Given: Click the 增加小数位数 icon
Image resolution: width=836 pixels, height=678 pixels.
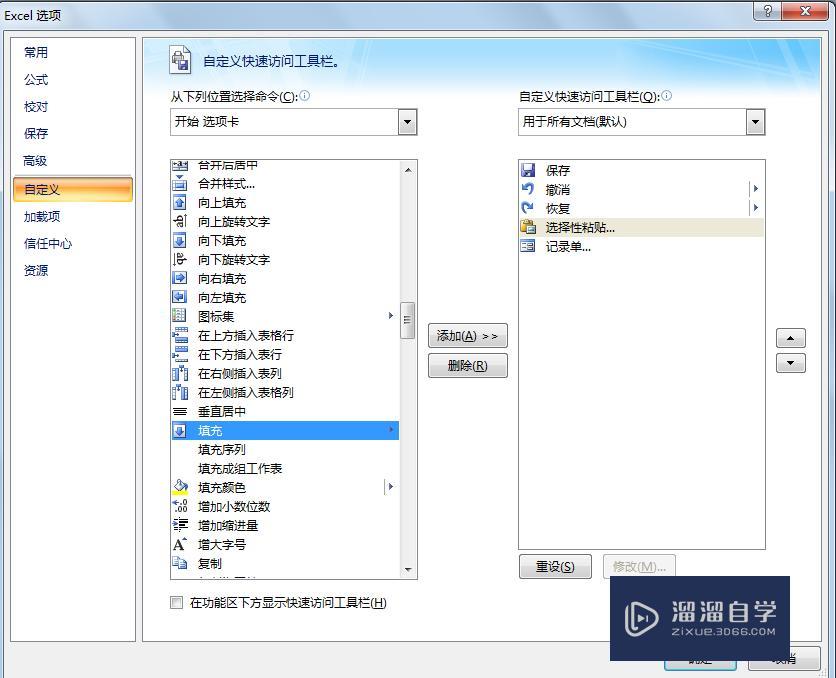Looking at the screenshot, I should [x=180, y=506].
